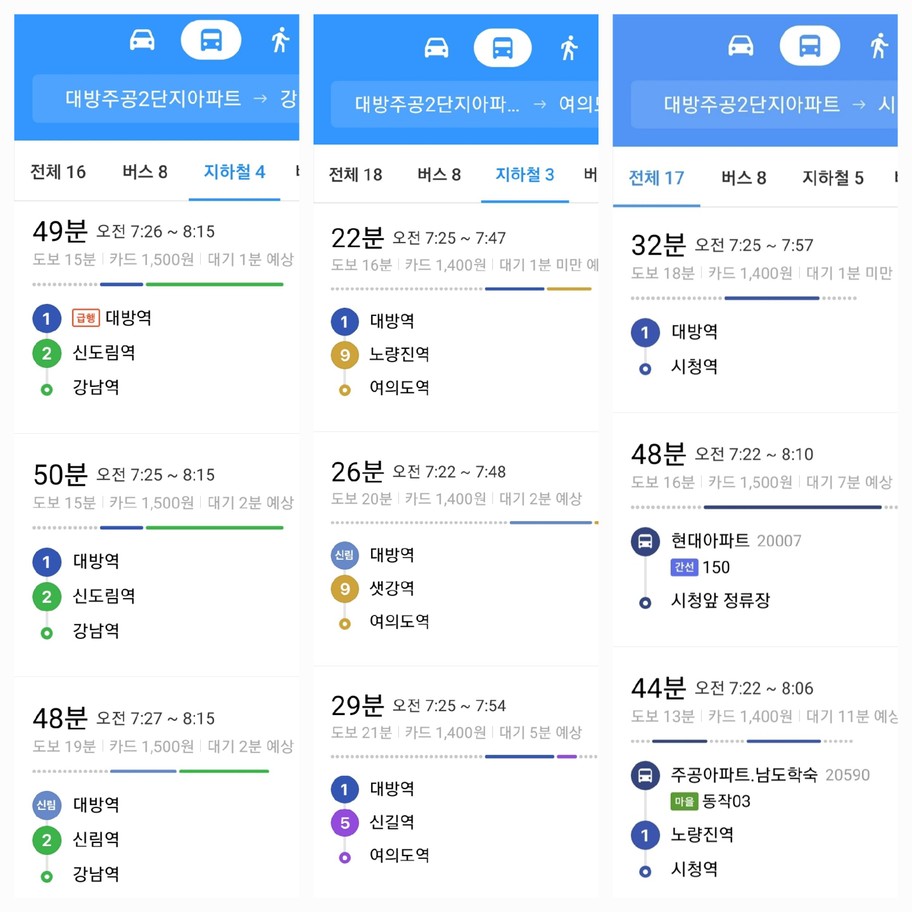
Task: Open the 44분 route with 동작03 bus
Action: (x=755, y=776)
